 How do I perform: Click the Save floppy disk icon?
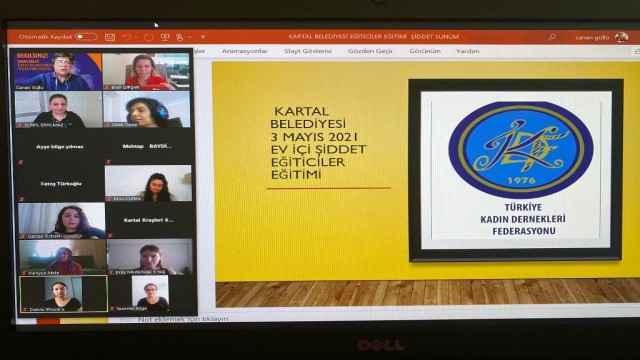(x=110, y=37)
